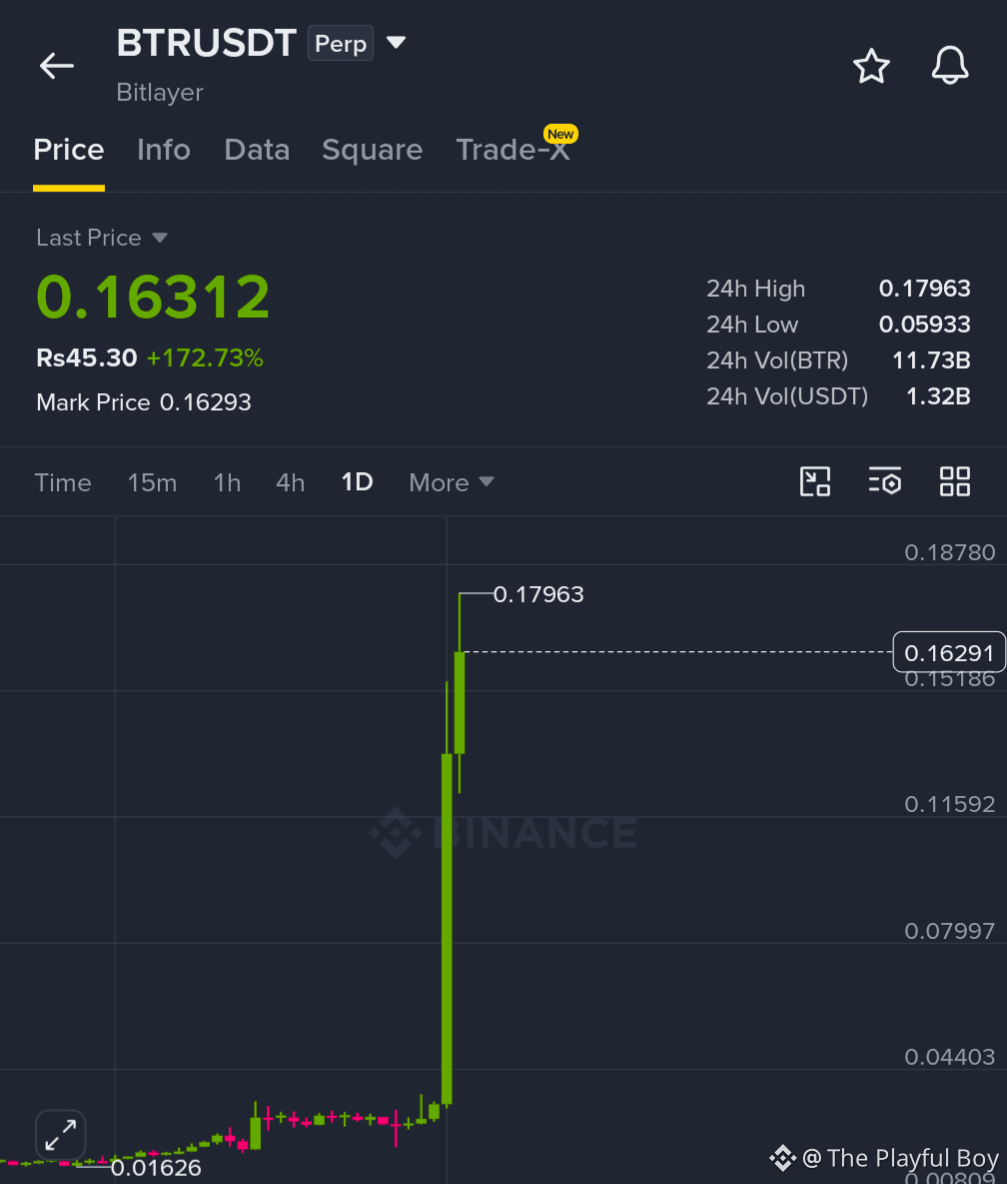
Task: Tap the 24h High 0.17963 value
Action: [925, 288]
